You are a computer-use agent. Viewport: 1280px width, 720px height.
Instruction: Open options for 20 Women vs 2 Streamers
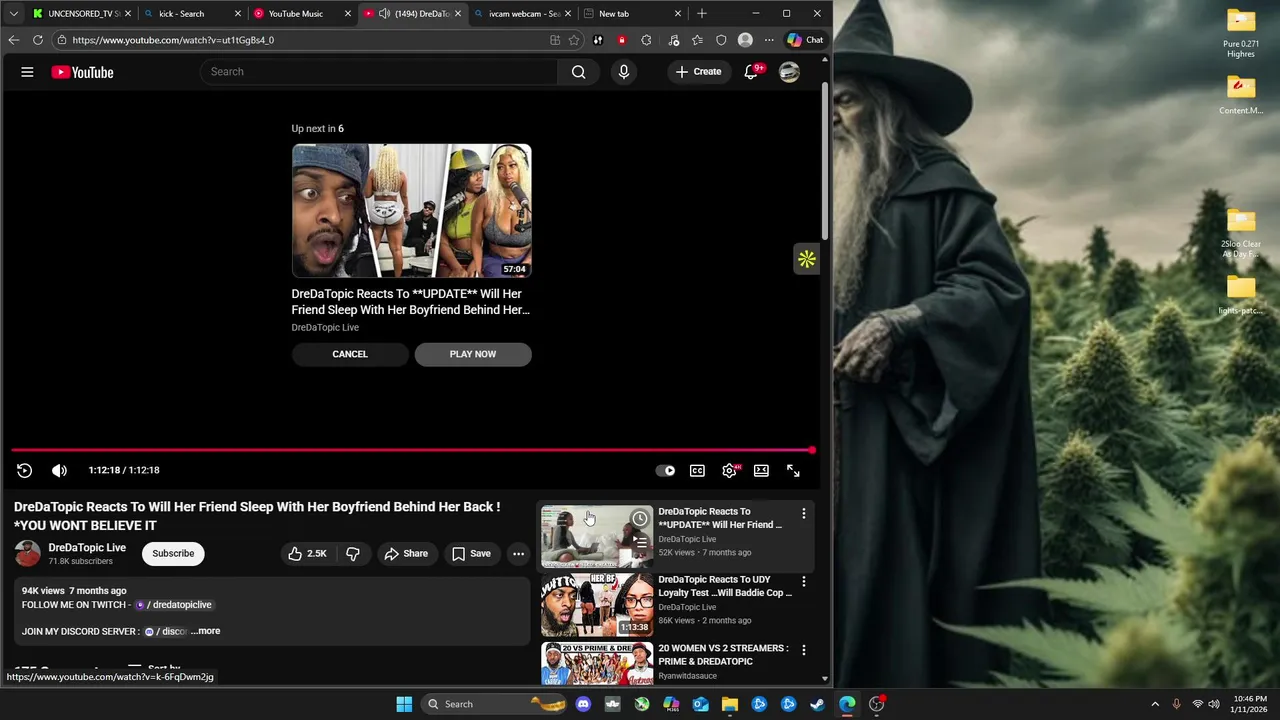coord(803,650)
